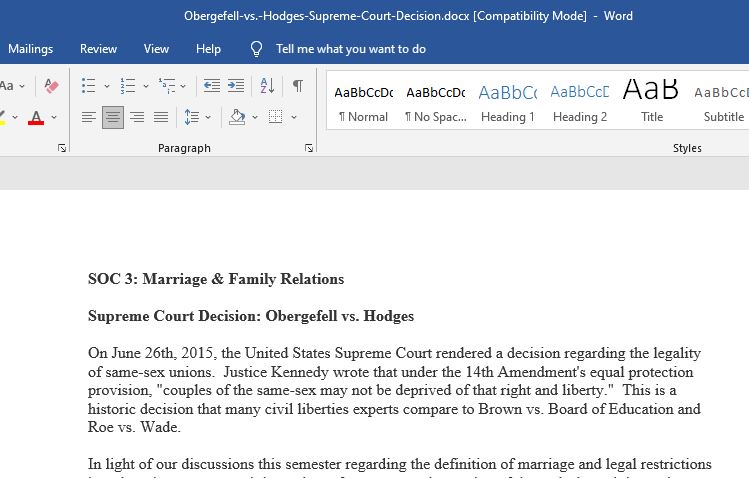The height and width of the screenshot is (478, 749).
Task: Click the heading SOC 3: Marriage & Family Relations
Action: point(216,279)
